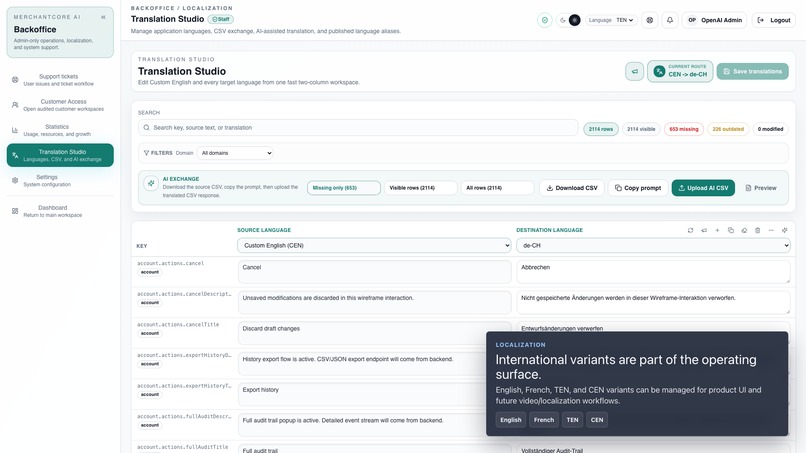Click the Save translations button
This screenshot has width=806, height=453.
pos(753,71)
